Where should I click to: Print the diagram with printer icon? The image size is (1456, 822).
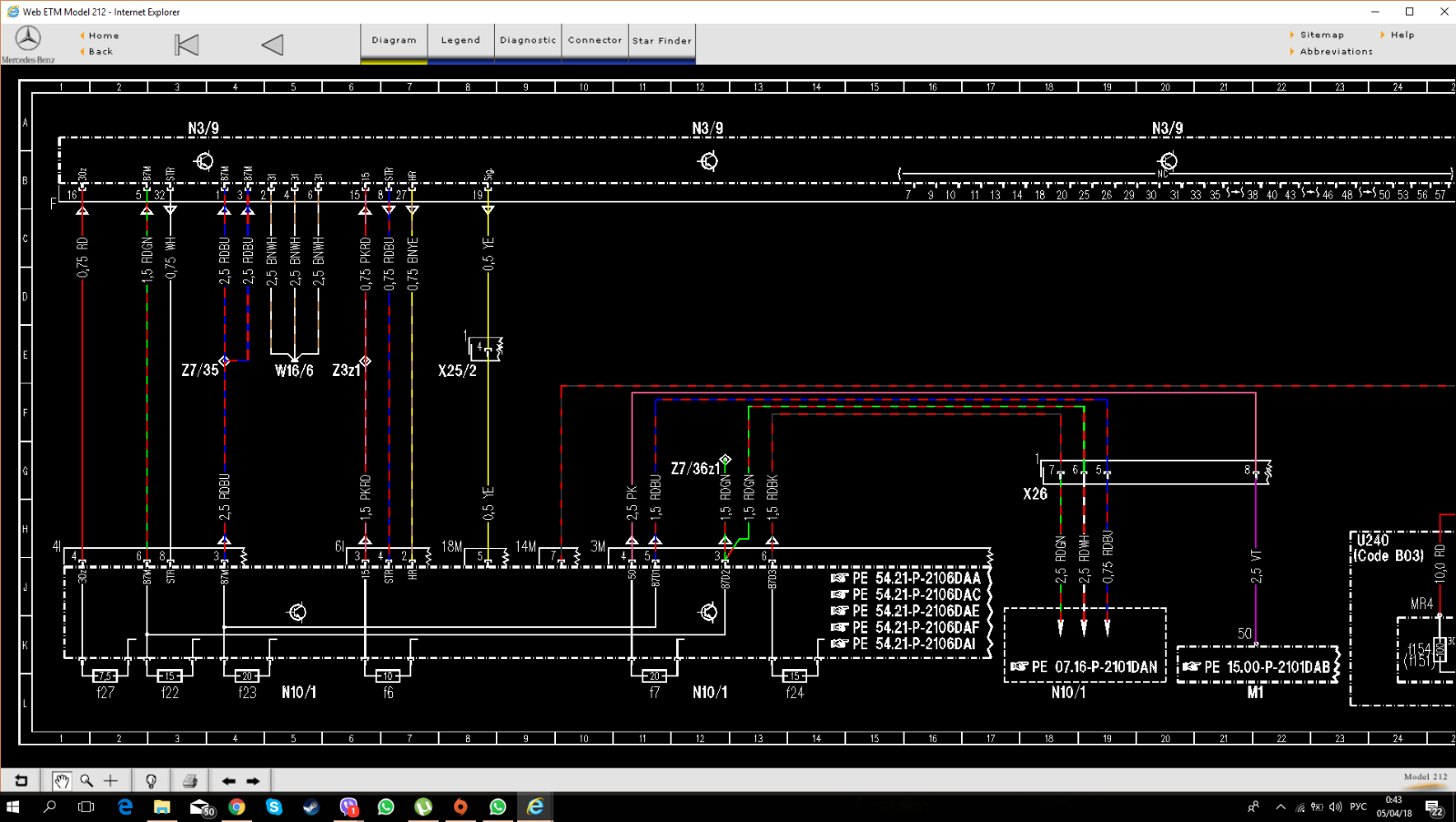pos(189,780)
